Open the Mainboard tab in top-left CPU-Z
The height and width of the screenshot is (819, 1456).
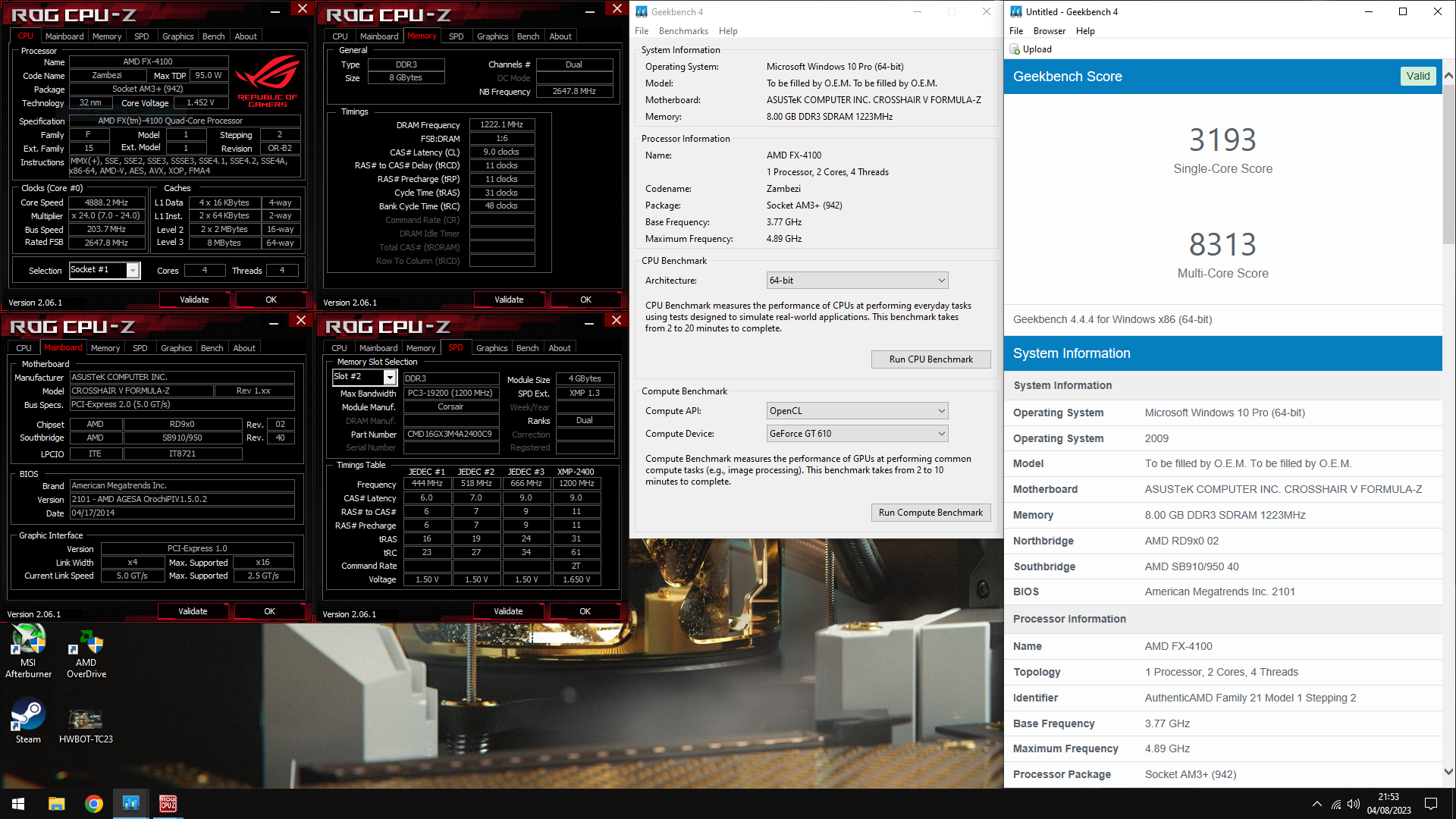pyautogui.click(x=64, y=36)
